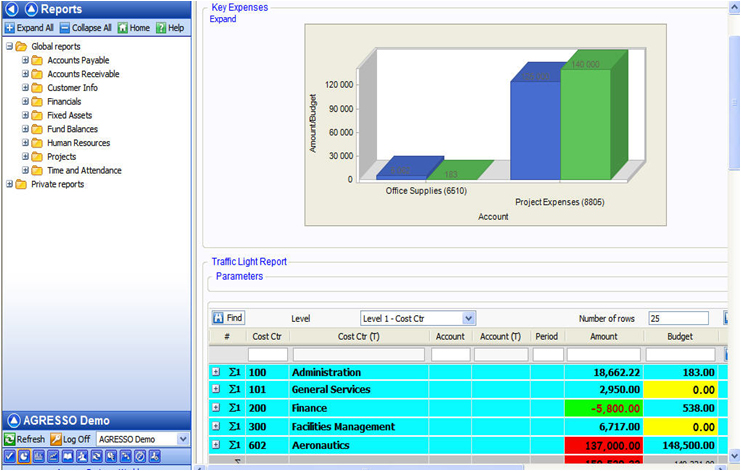Image resolution: width=741 pixels, height=471 pixels.
Task: Expand the Aeronautics row
Action: pos(216,445)
